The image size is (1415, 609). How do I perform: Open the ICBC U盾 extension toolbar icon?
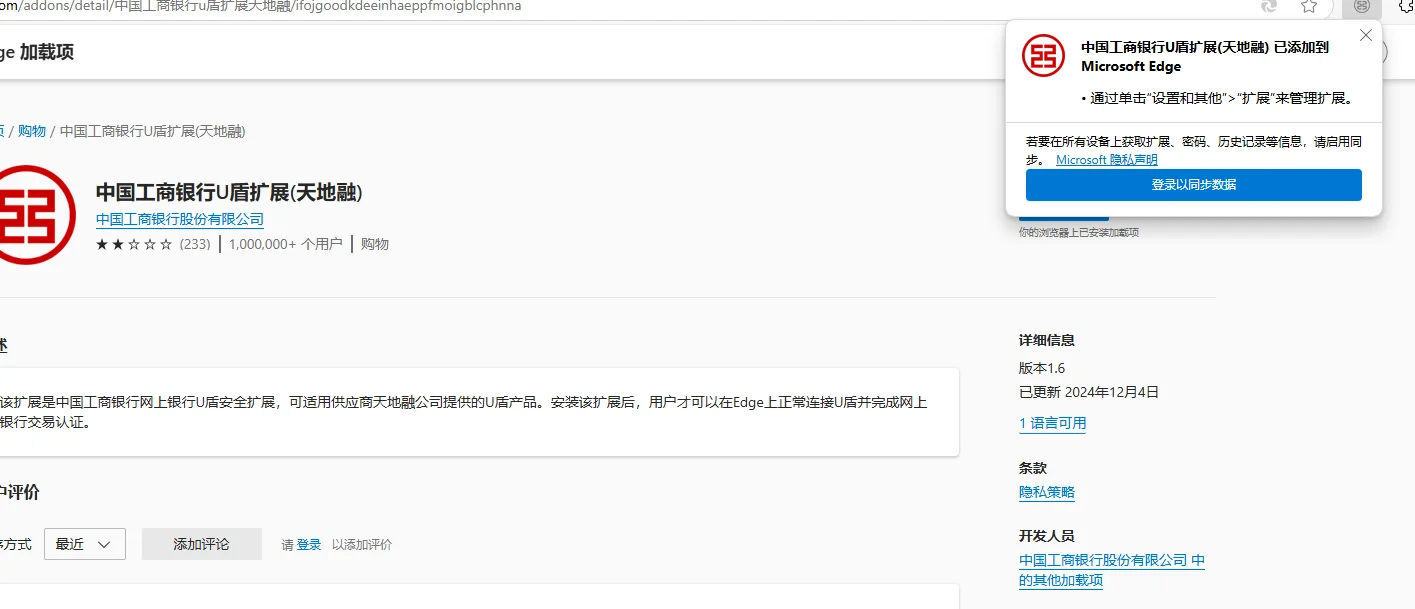pos(1360,6)
